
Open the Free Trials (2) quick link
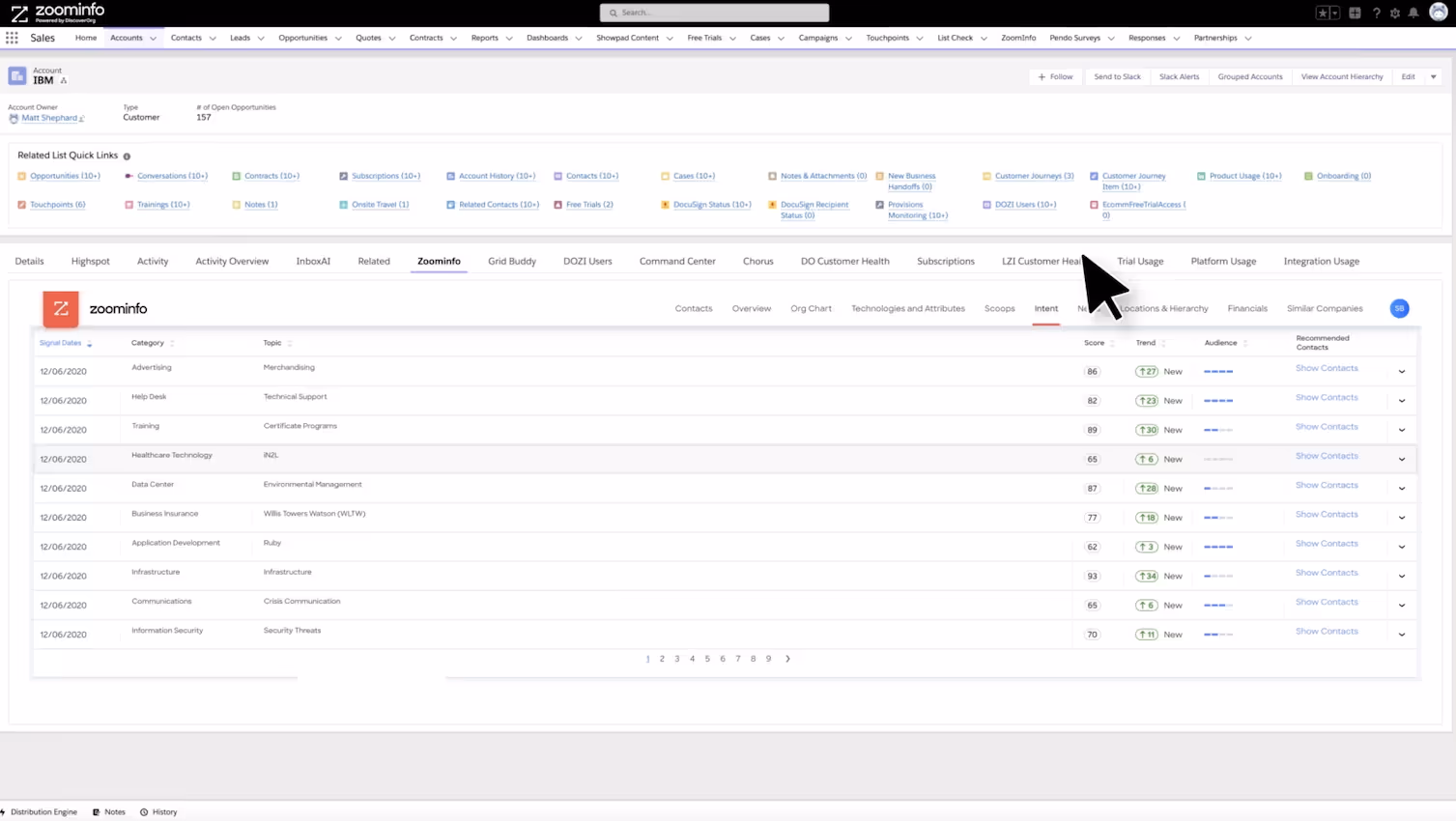[x=589, y=205]
